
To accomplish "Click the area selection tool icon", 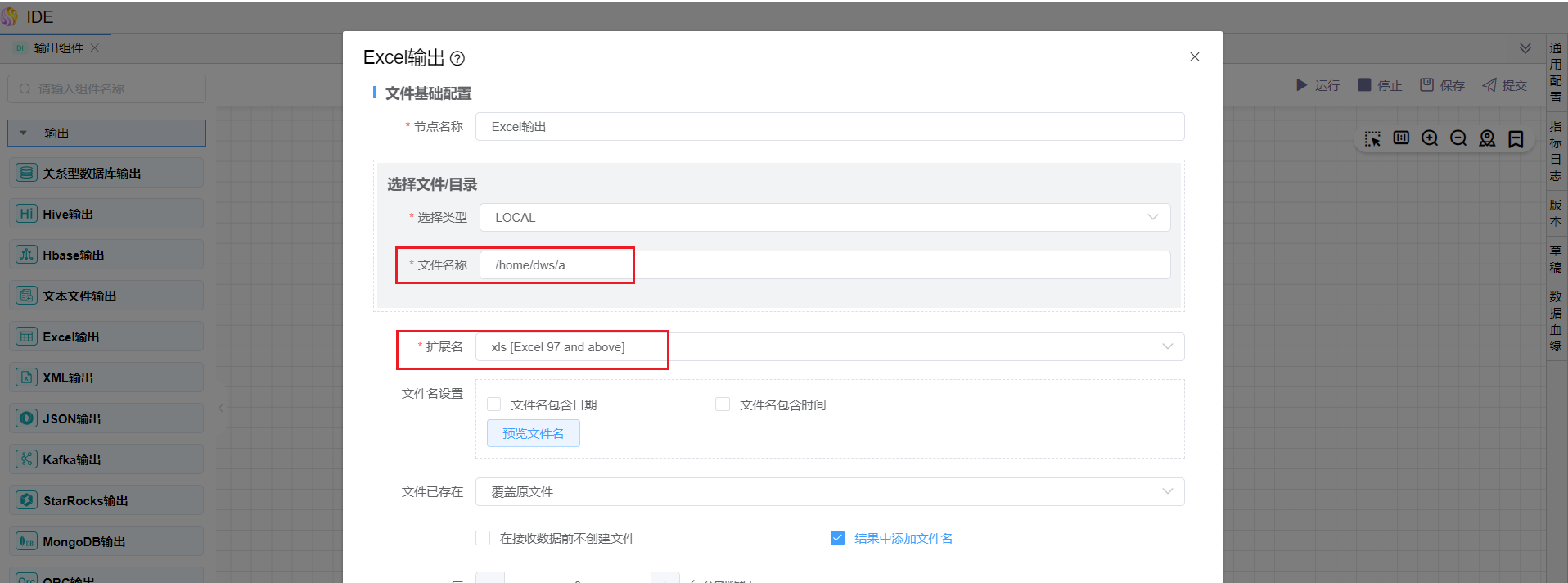I will pos(1372,138).
